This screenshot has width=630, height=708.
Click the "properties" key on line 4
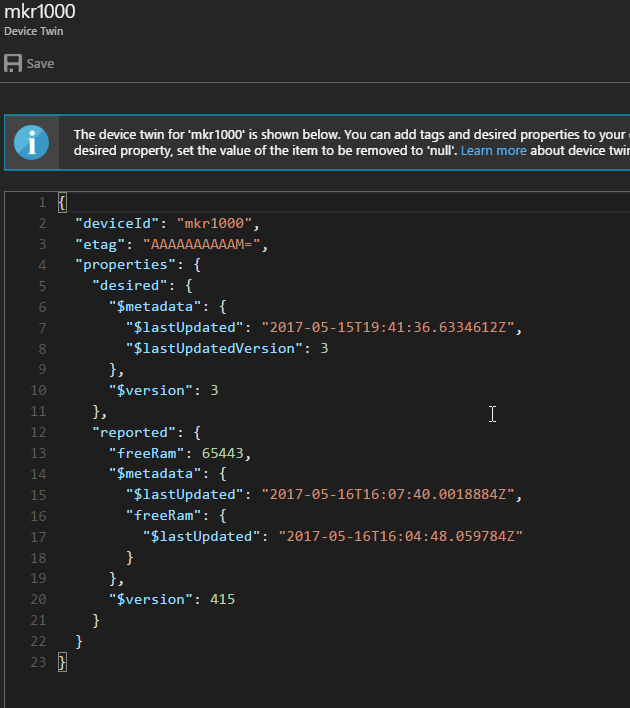tap(126, 265)
